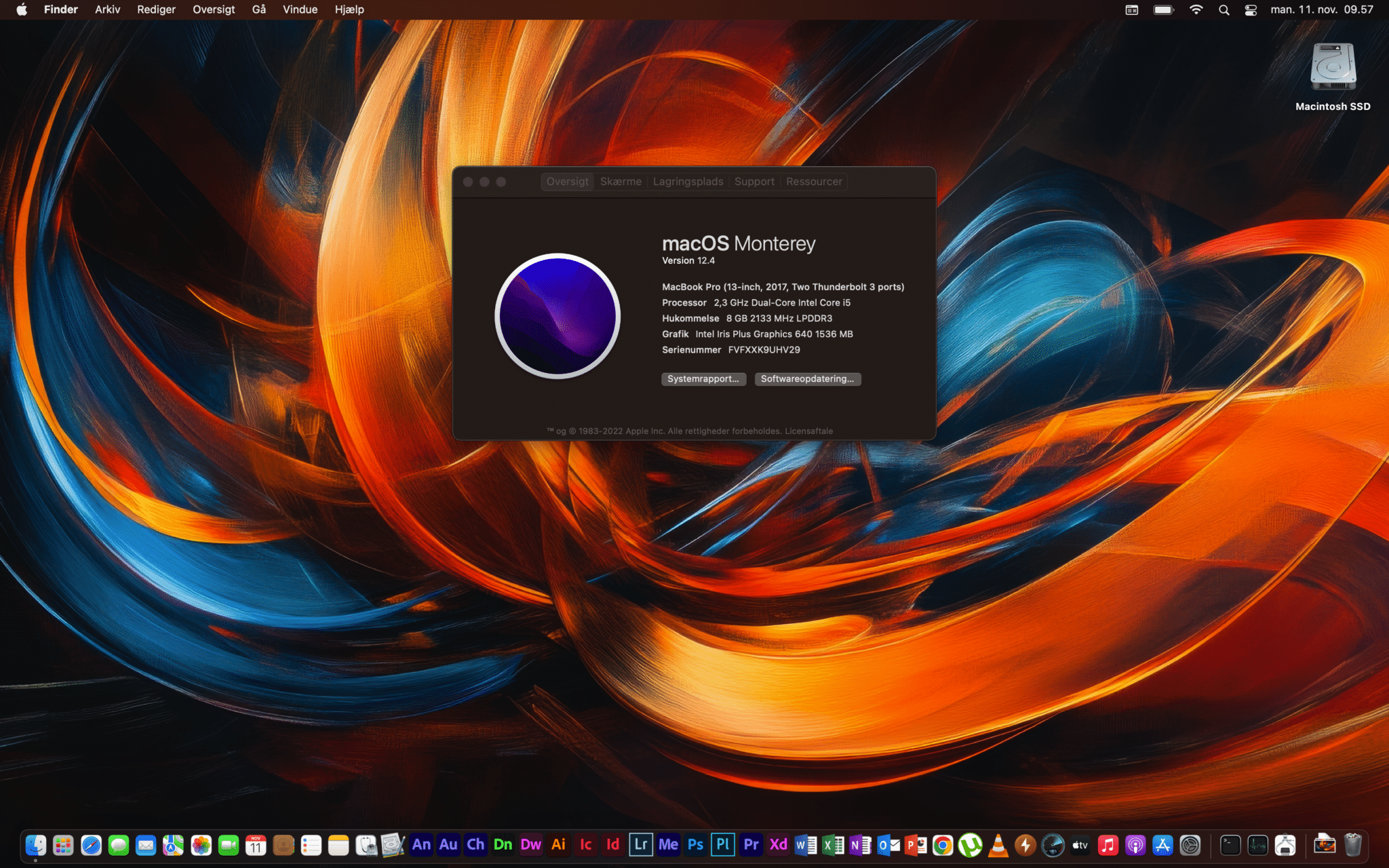Open Spotlight search in menu bar

(x=1224, y=9)
